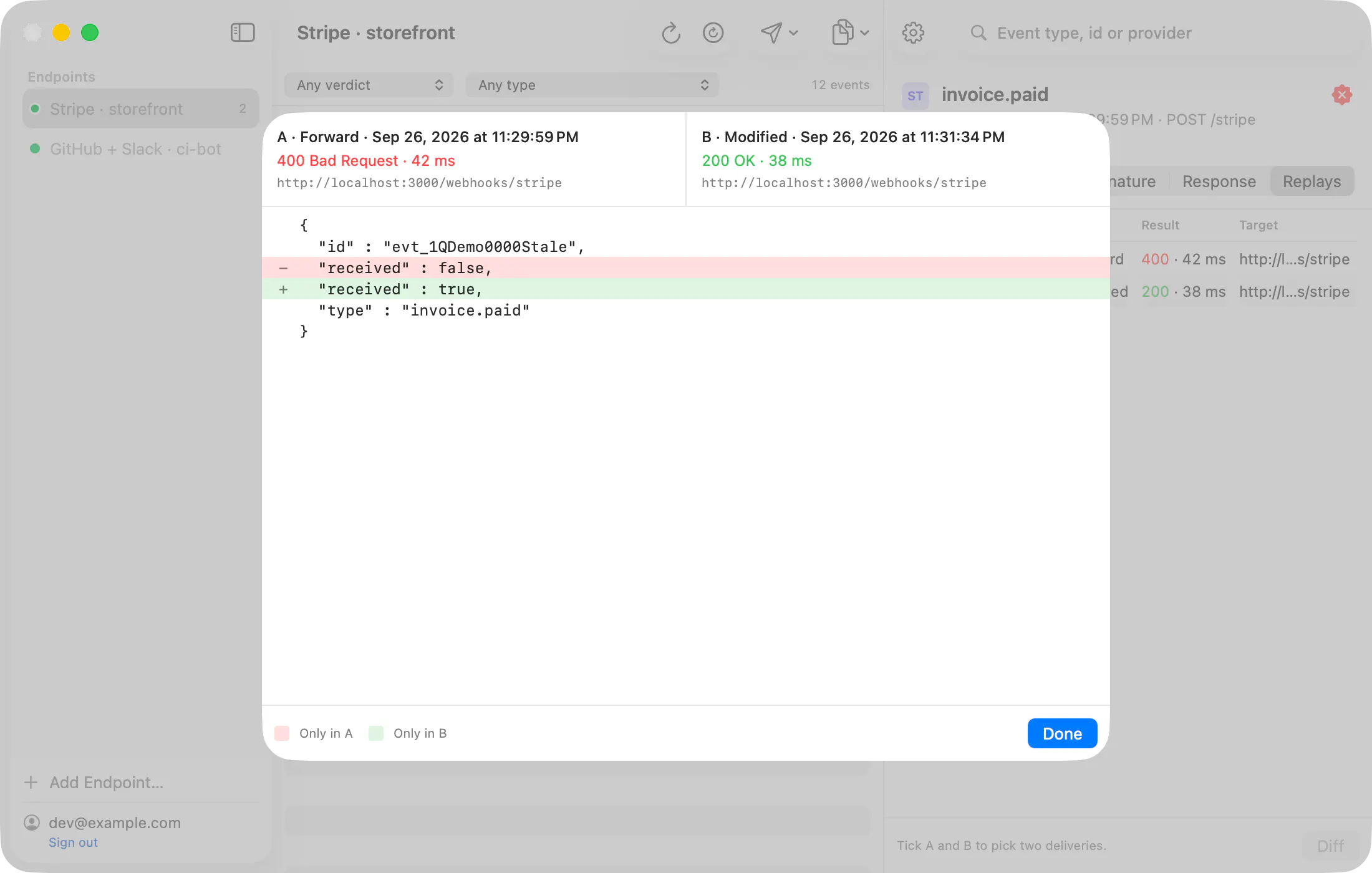1372x873 pixels.
Task: Toggle the sidebar panel icon
Action: (x=243, y=32)
